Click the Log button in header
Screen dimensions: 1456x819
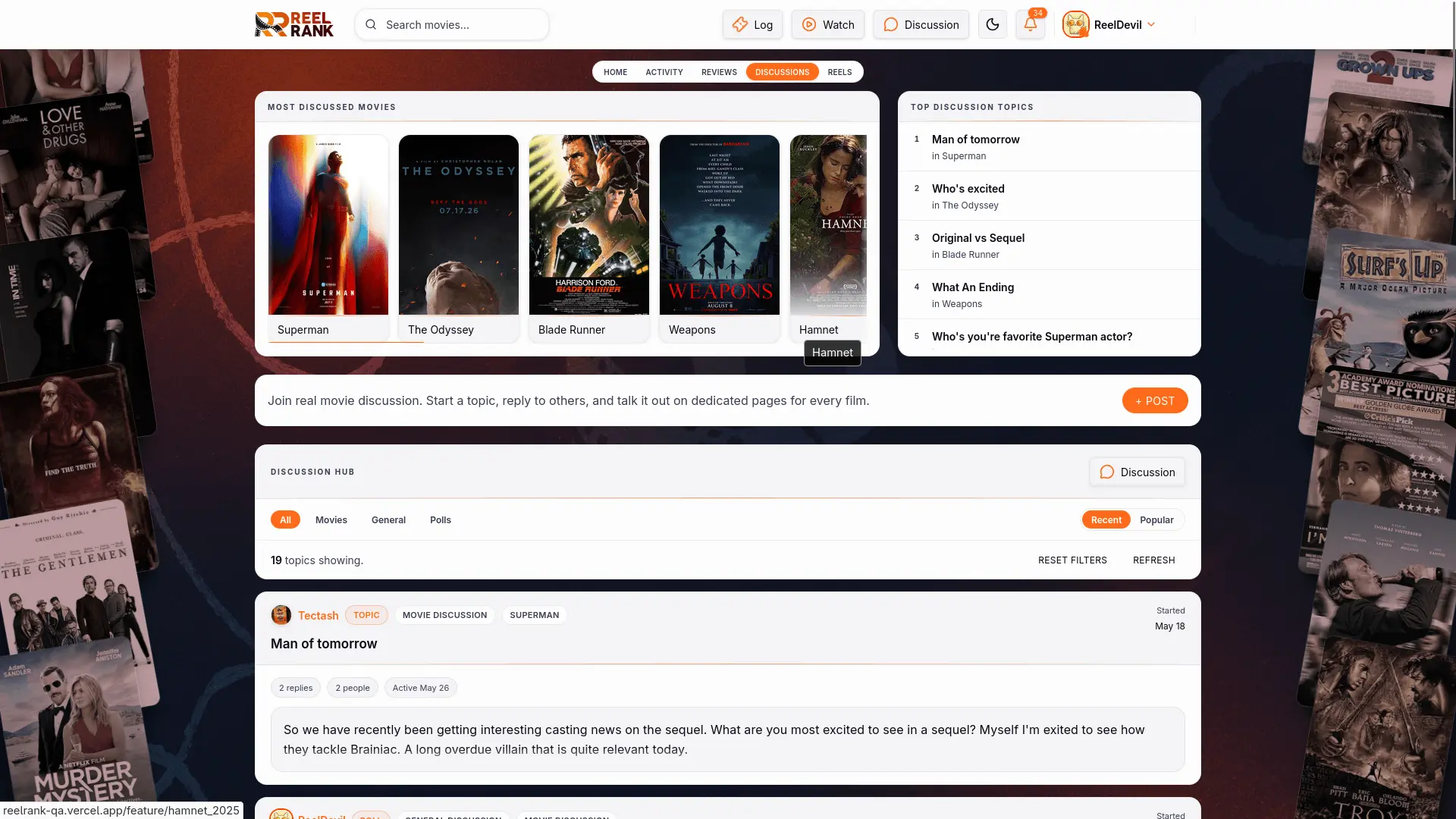(752, 24)
